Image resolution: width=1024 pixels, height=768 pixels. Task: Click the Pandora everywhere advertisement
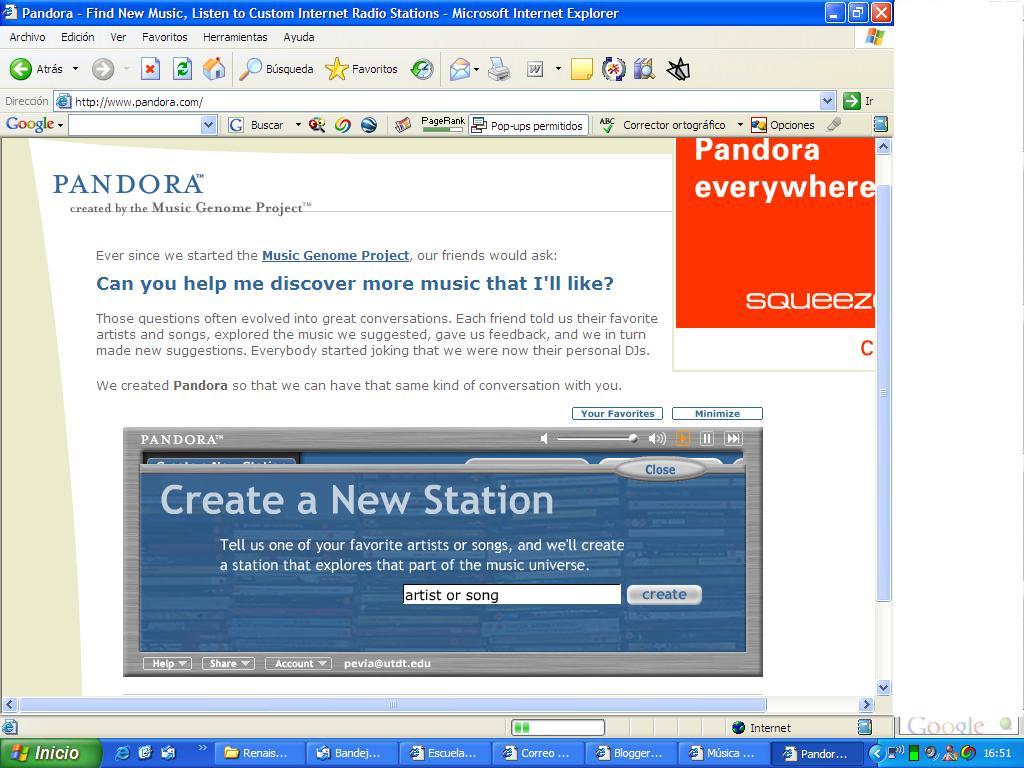click(x=775, y=232)
